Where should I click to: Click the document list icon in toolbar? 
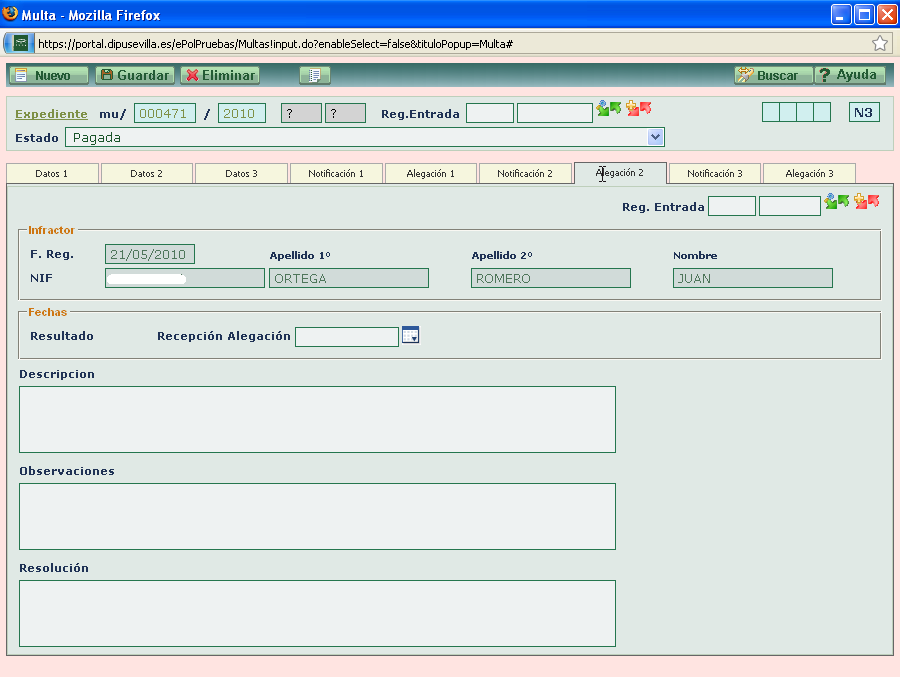coord(314,75)
